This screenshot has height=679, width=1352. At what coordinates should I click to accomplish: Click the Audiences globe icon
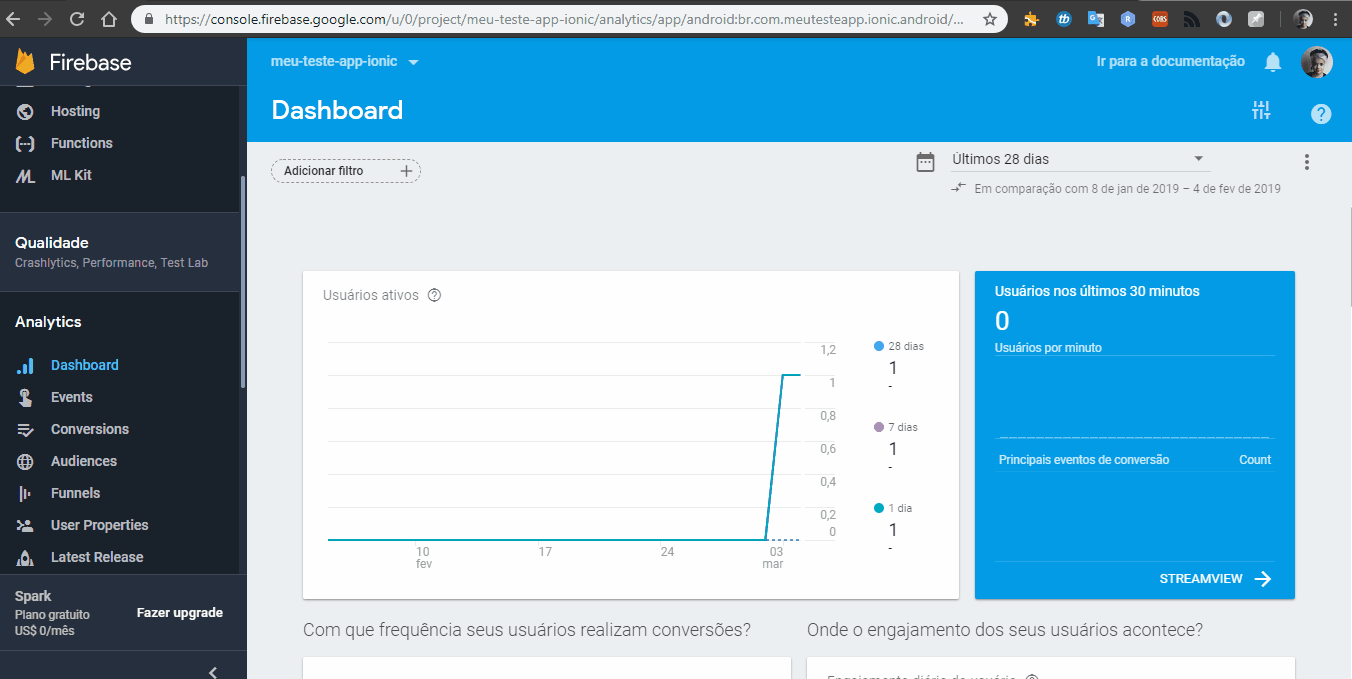pyautogui.click(x=26, y=461)
